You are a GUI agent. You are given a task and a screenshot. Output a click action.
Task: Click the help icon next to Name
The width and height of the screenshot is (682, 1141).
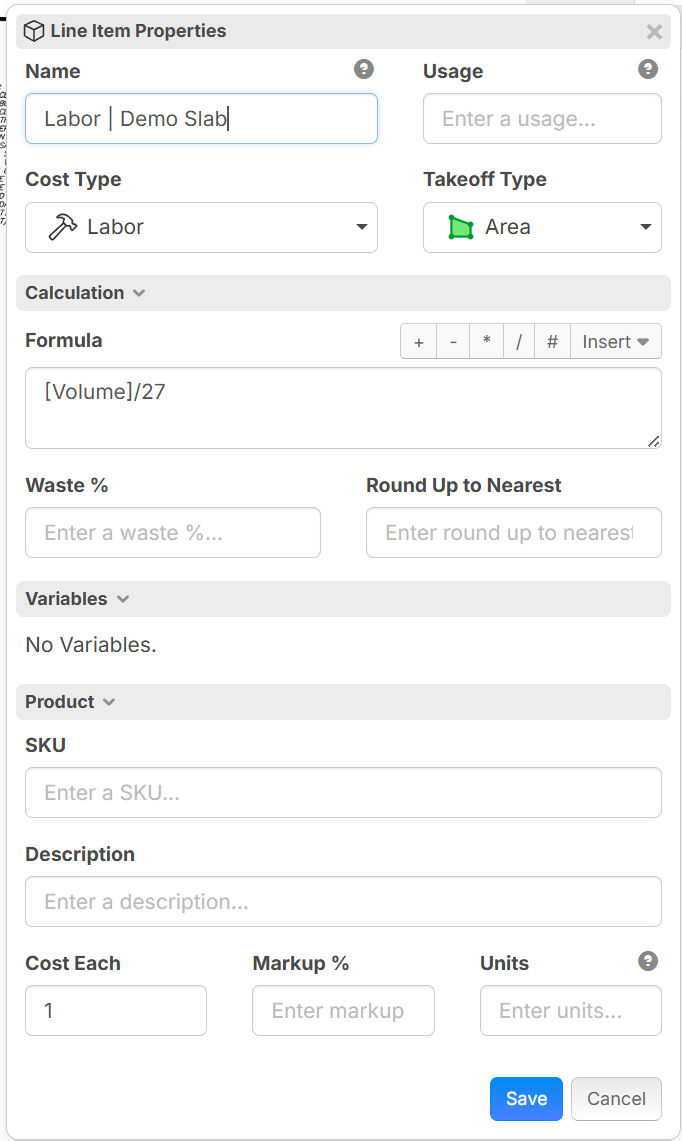coord(364,69)
